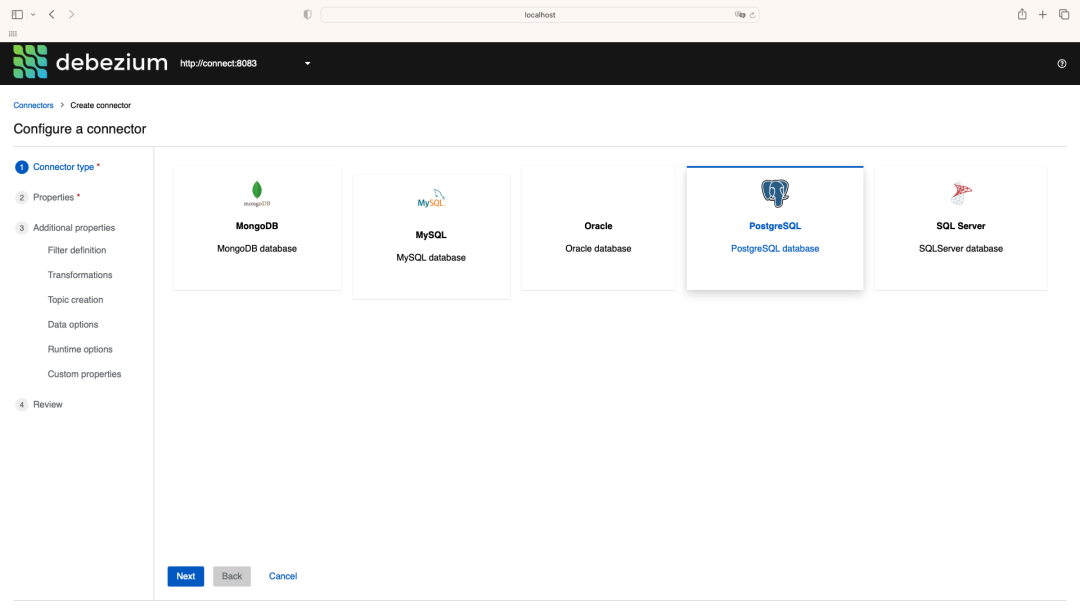Go to Review step

coord(48,405)
